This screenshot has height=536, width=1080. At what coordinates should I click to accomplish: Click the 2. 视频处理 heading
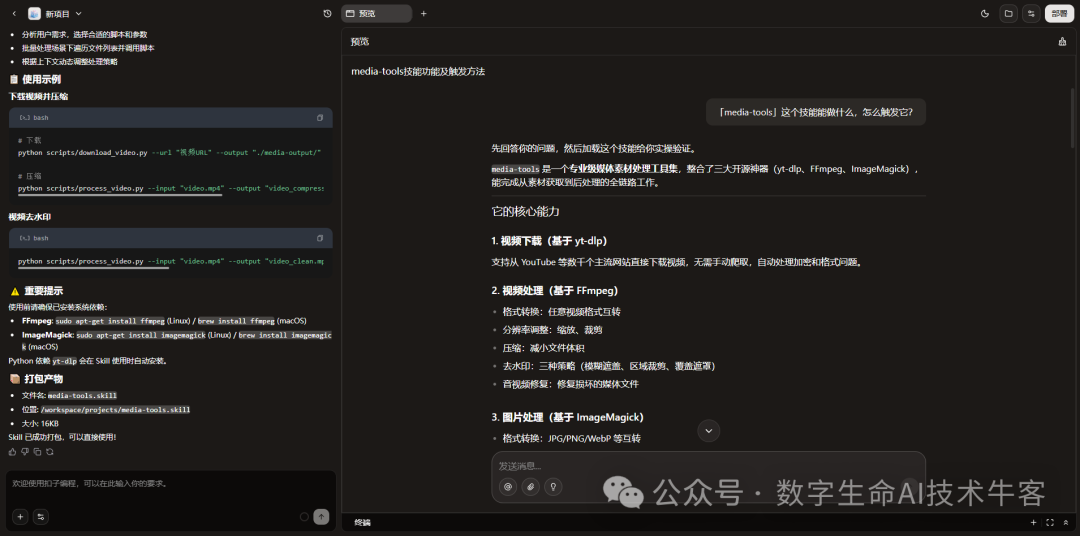pos(555,290)
